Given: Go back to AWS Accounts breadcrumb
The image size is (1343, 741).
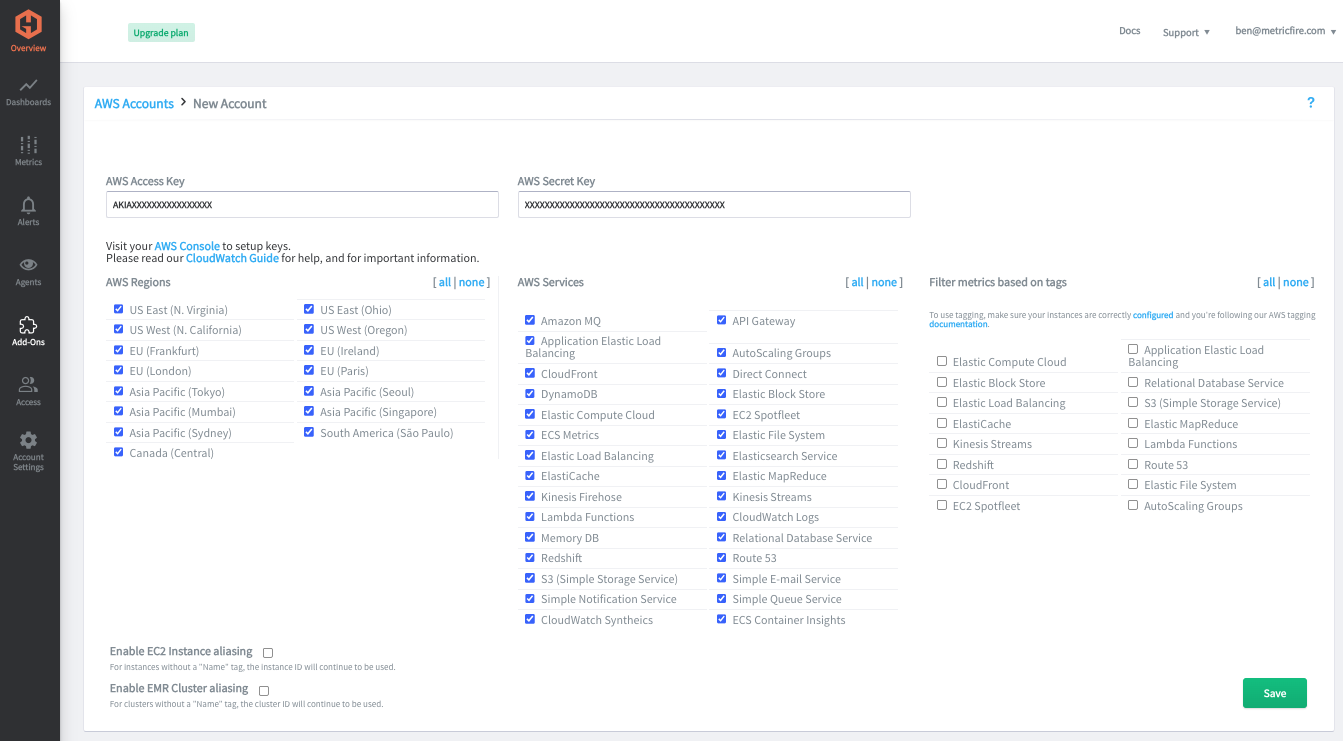Looking at the screenshot, I should [x=134, y=104].
